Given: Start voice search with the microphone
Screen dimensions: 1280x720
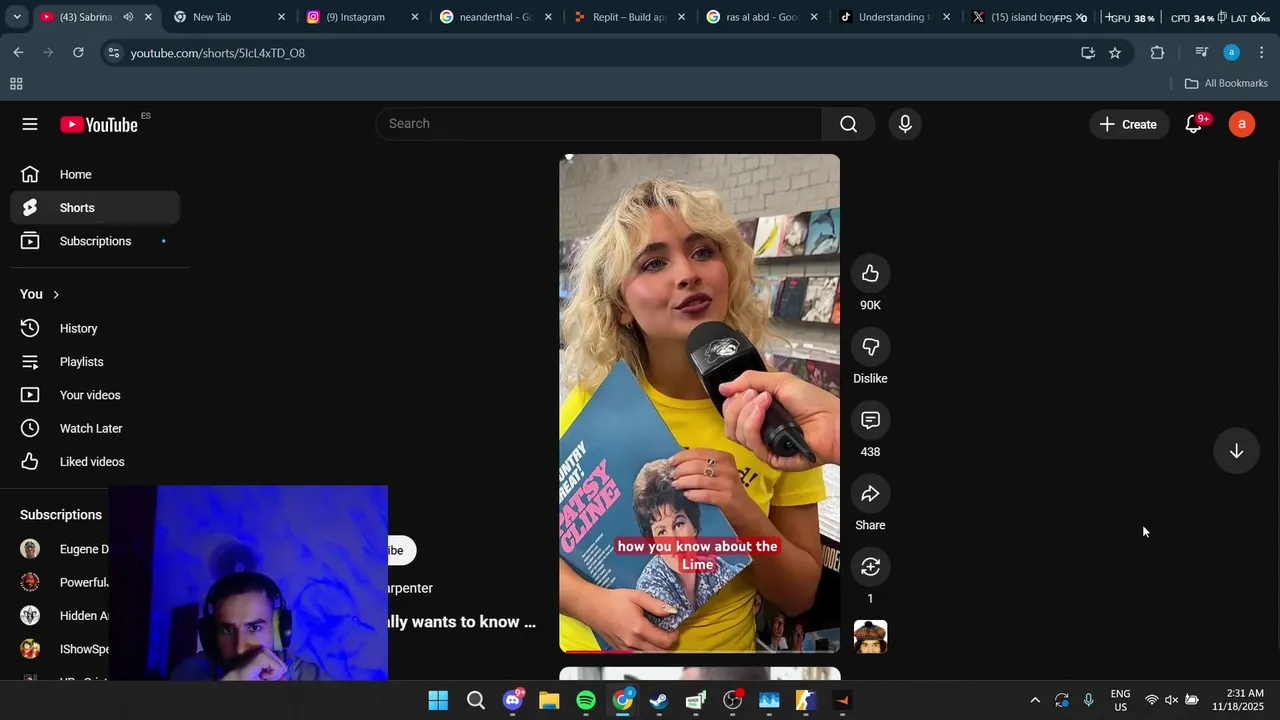Looking at the screenshot, I should [x=905, y=124].
